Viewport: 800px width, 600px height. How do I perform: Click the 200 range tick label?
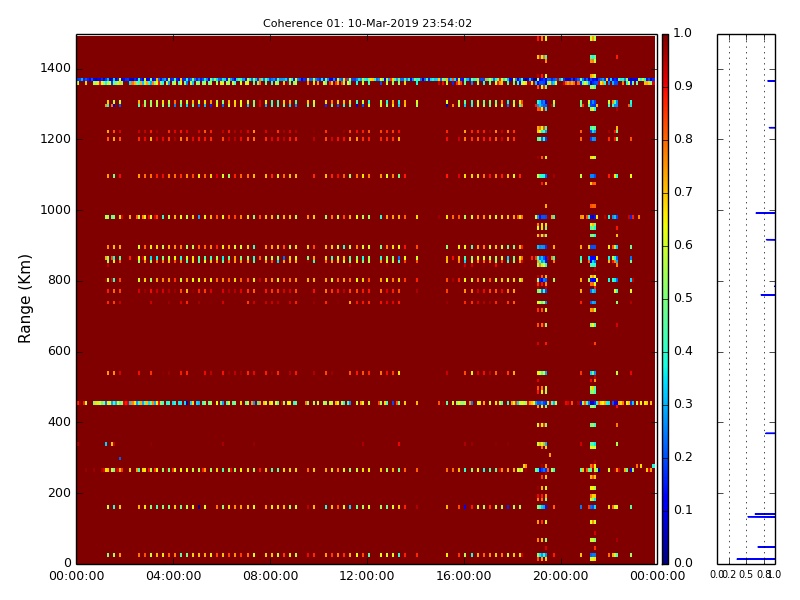pyautogui.click(x=59, y=493)
